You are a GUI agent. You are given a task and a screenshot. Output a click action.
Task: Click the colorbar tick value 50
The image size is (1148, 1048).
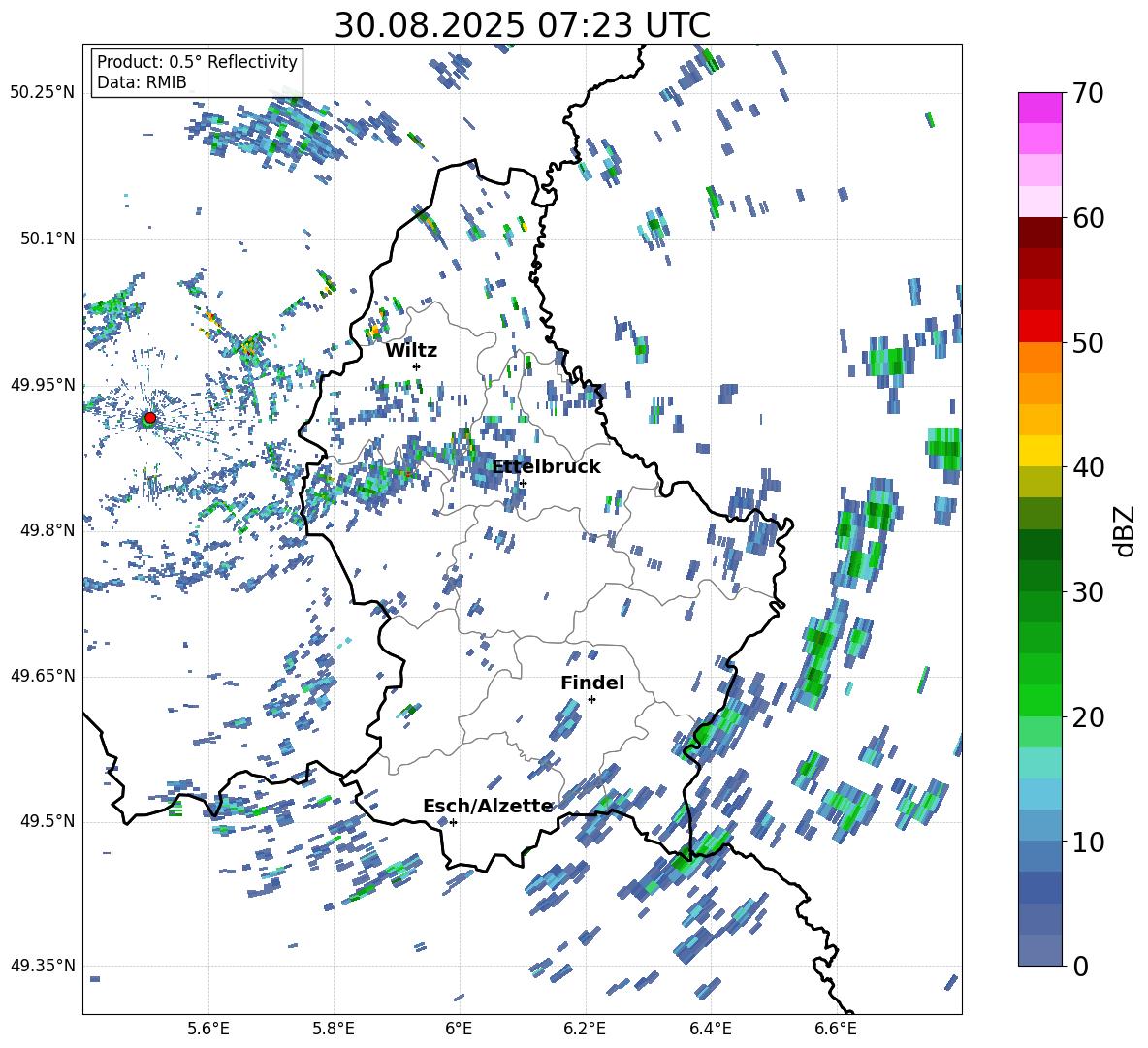1089,343
